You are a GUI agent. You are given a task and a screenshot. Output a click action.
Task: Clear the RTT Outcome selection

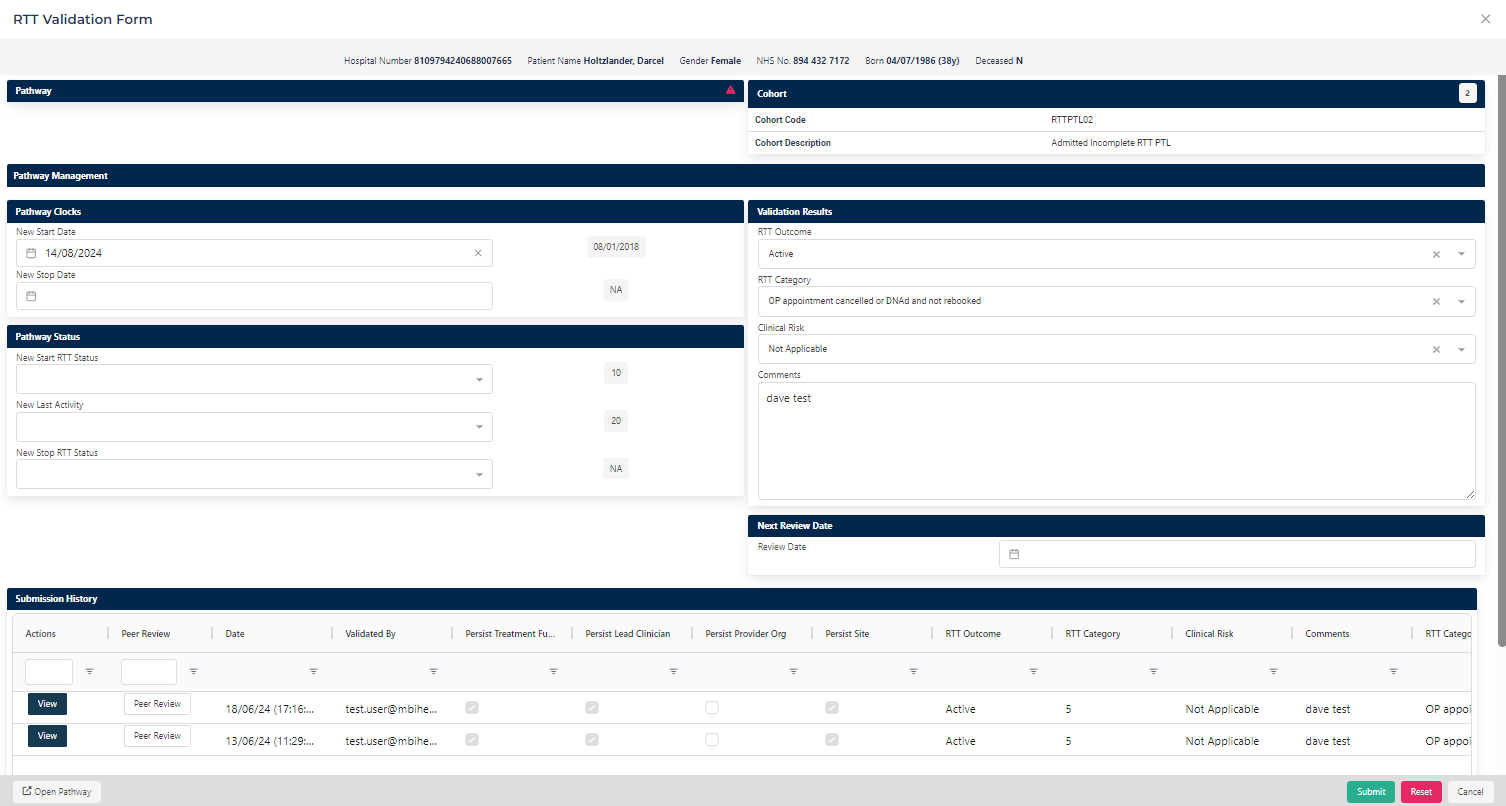(x=1436, y=254)
